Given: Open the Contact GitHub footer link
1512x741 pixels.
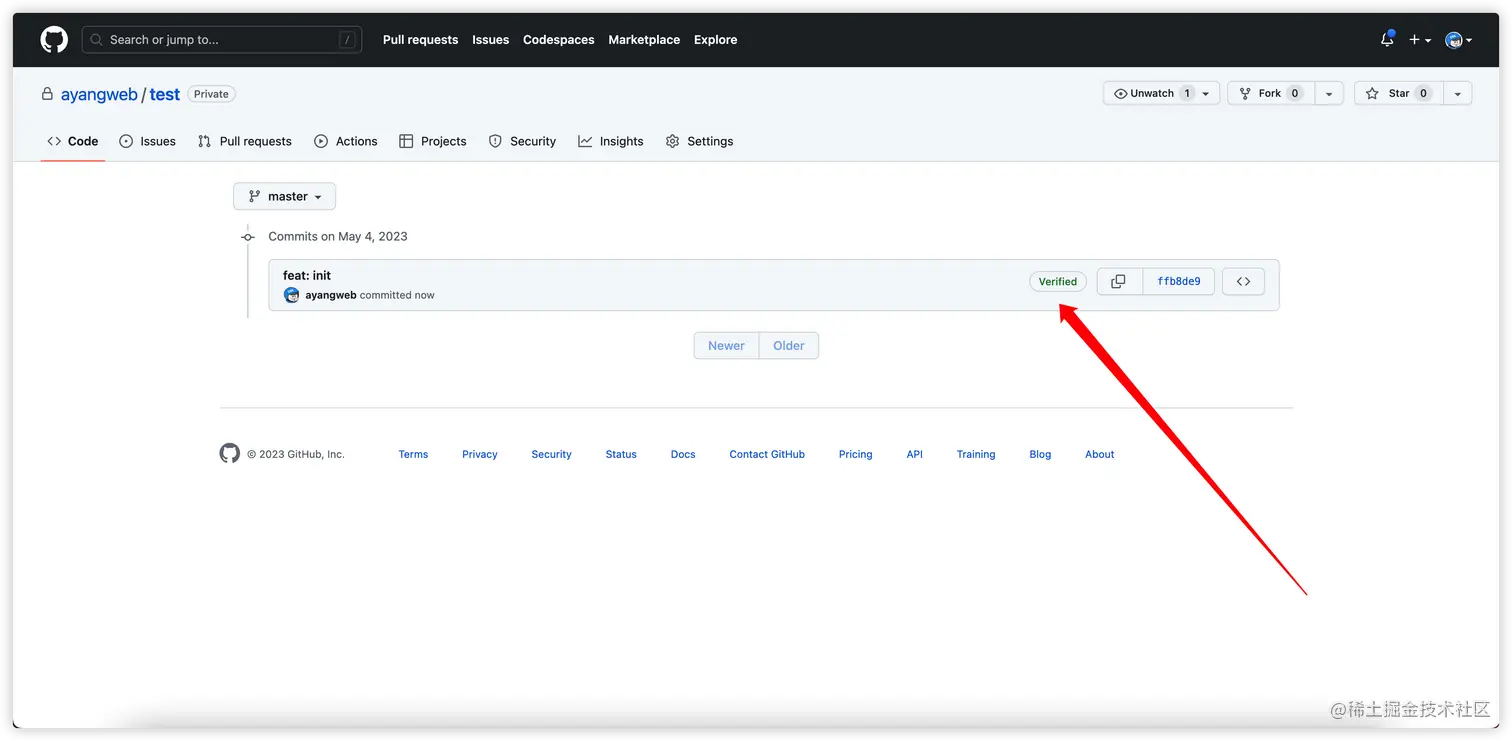Looking at the screenshot, I should click(767, 455).
